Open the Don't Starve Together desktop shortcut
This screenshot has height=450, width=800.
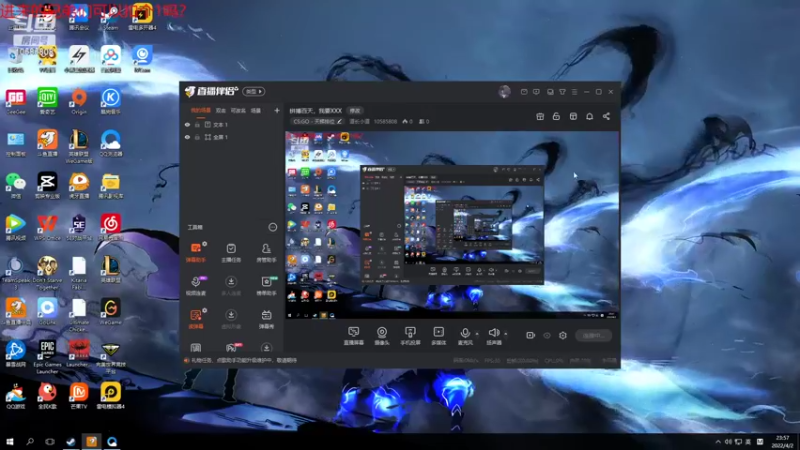pos(47,273)
